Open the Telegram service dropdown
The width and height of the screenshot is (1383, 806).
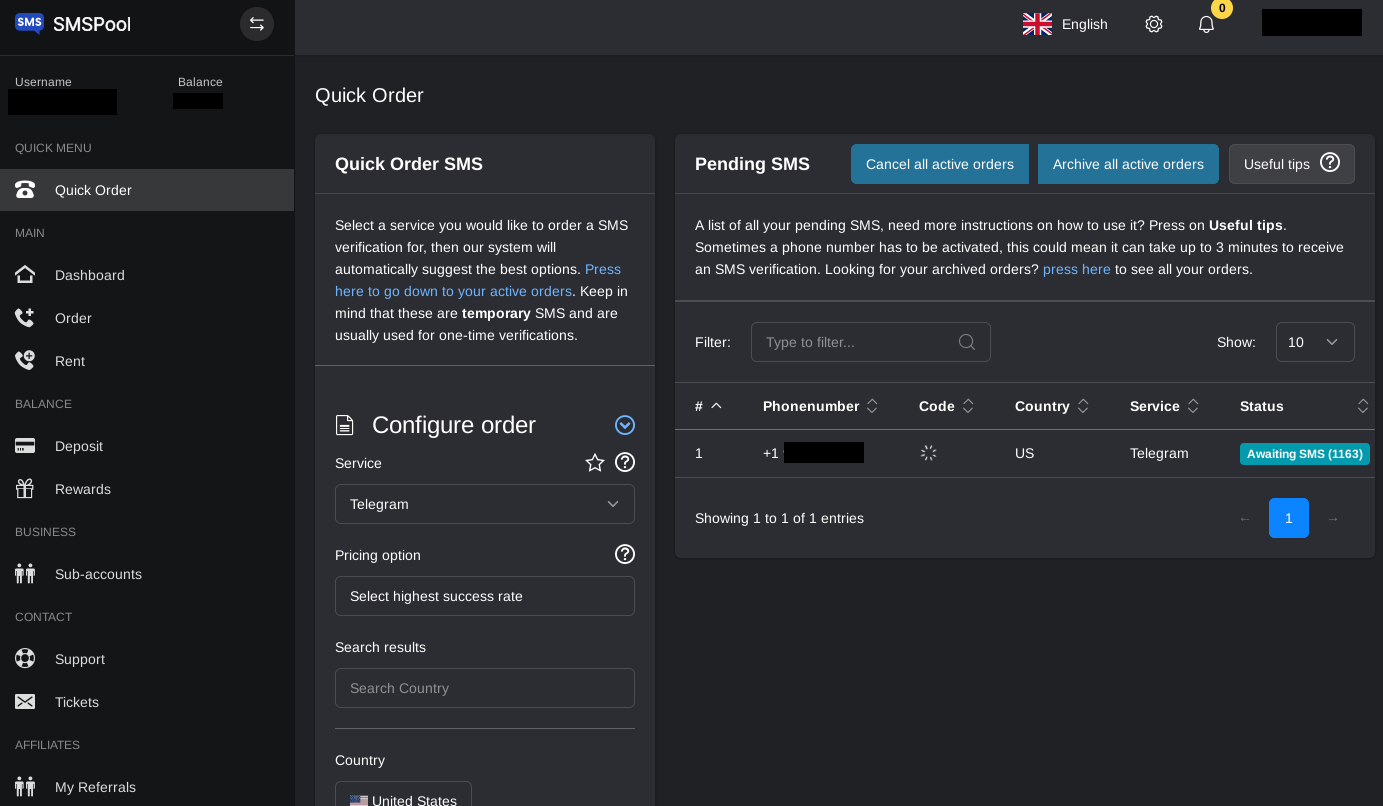click(x=484, y=504)
